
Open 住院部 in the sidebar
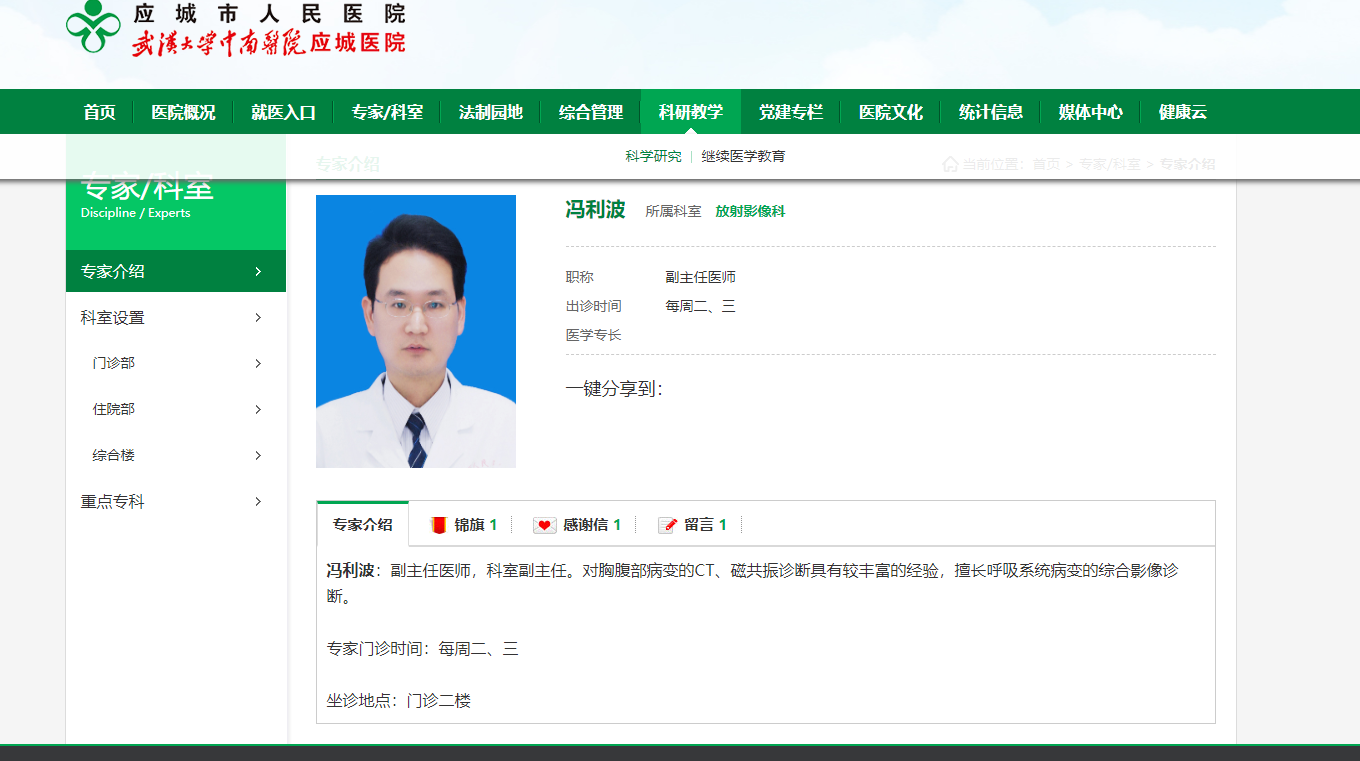pyautogui.click(x=176, y=409)
